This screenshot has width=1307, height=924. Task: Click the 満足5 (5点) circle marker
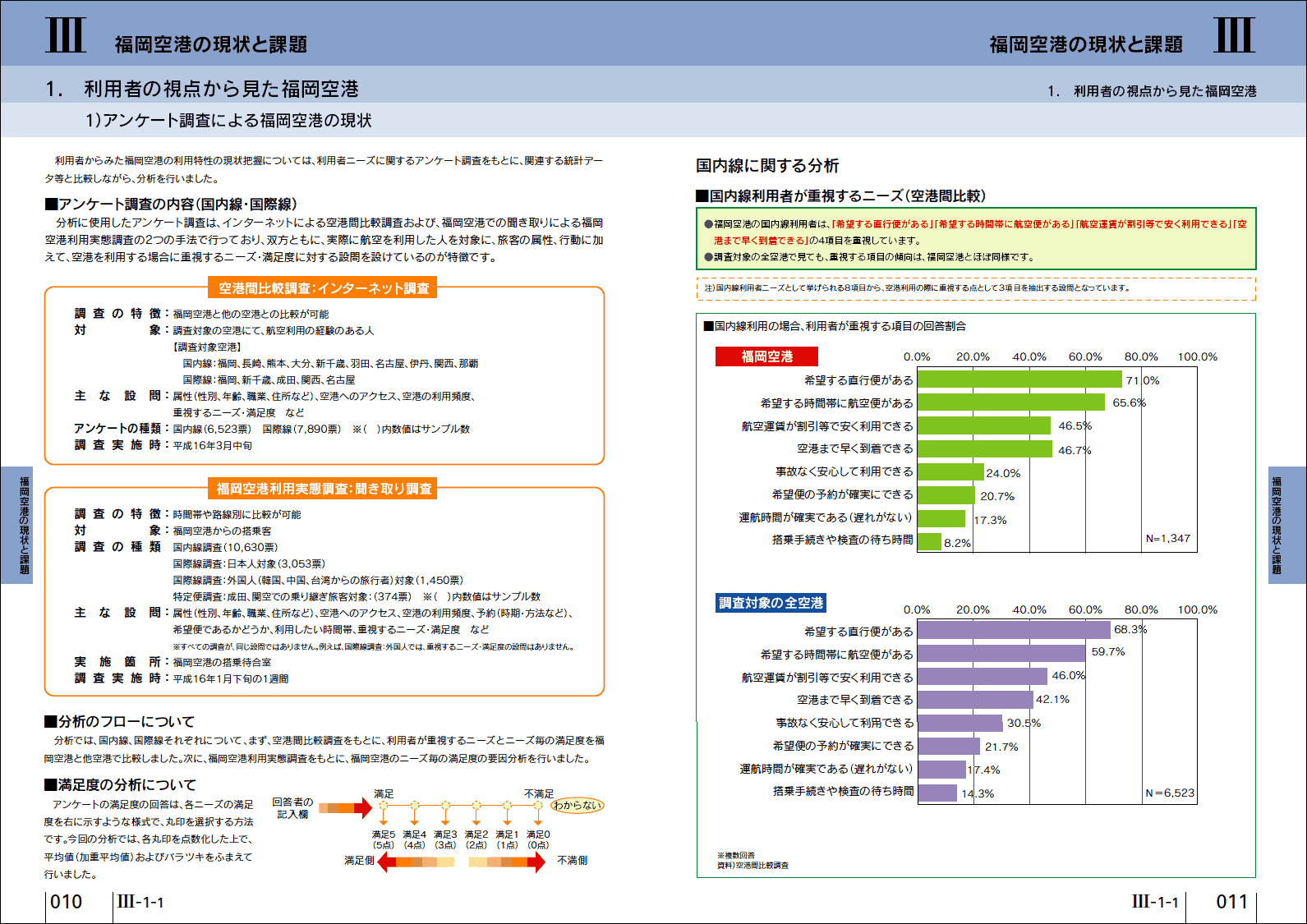(384, 806)
